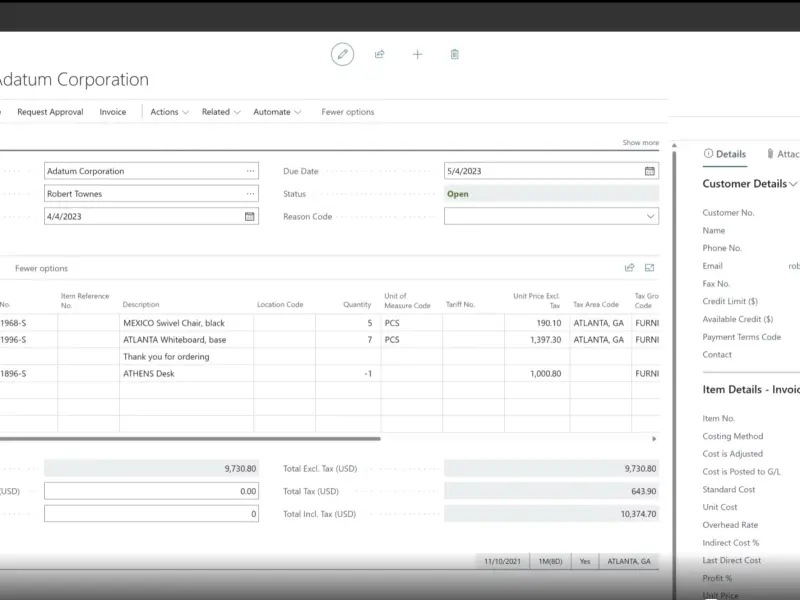Viewport: 800px width, 600px height.
Task: Expand the Actions menu
Action: coord(169,112)
